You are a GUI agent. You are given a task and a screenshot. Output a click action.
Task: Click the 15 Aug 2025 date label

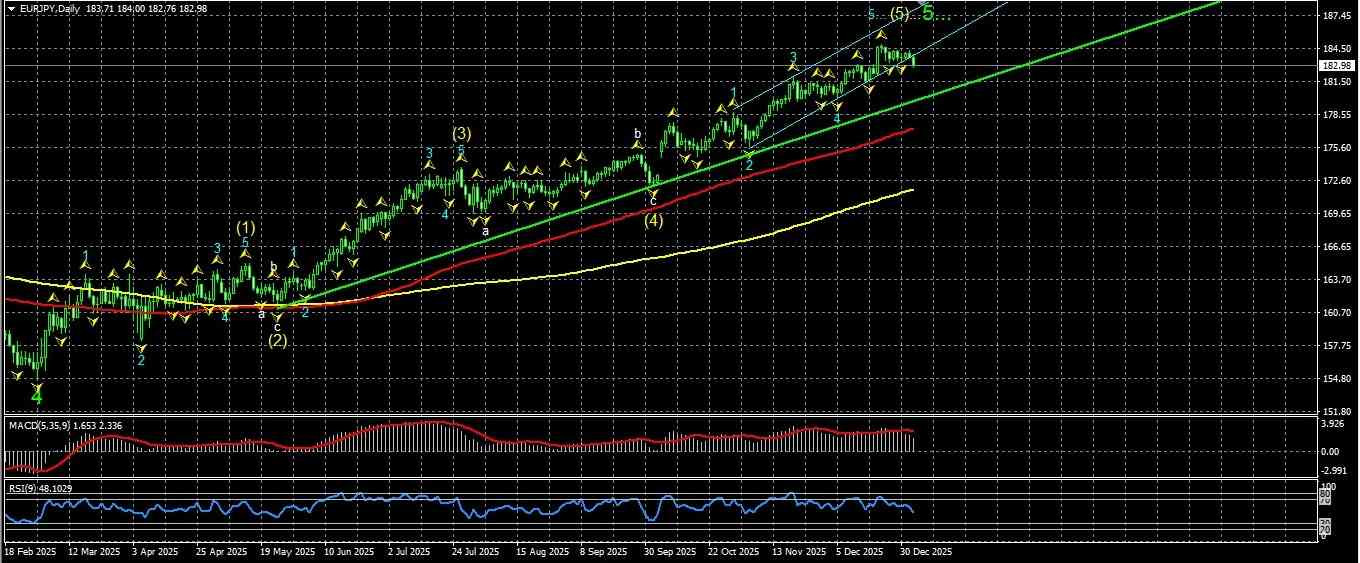(x=541, y=551)
